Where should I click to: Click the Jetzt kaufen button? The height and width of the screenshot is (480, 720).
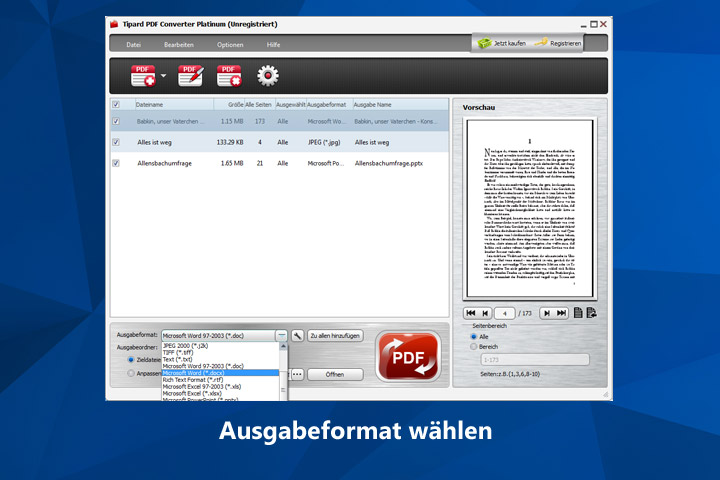coord(502,43)
